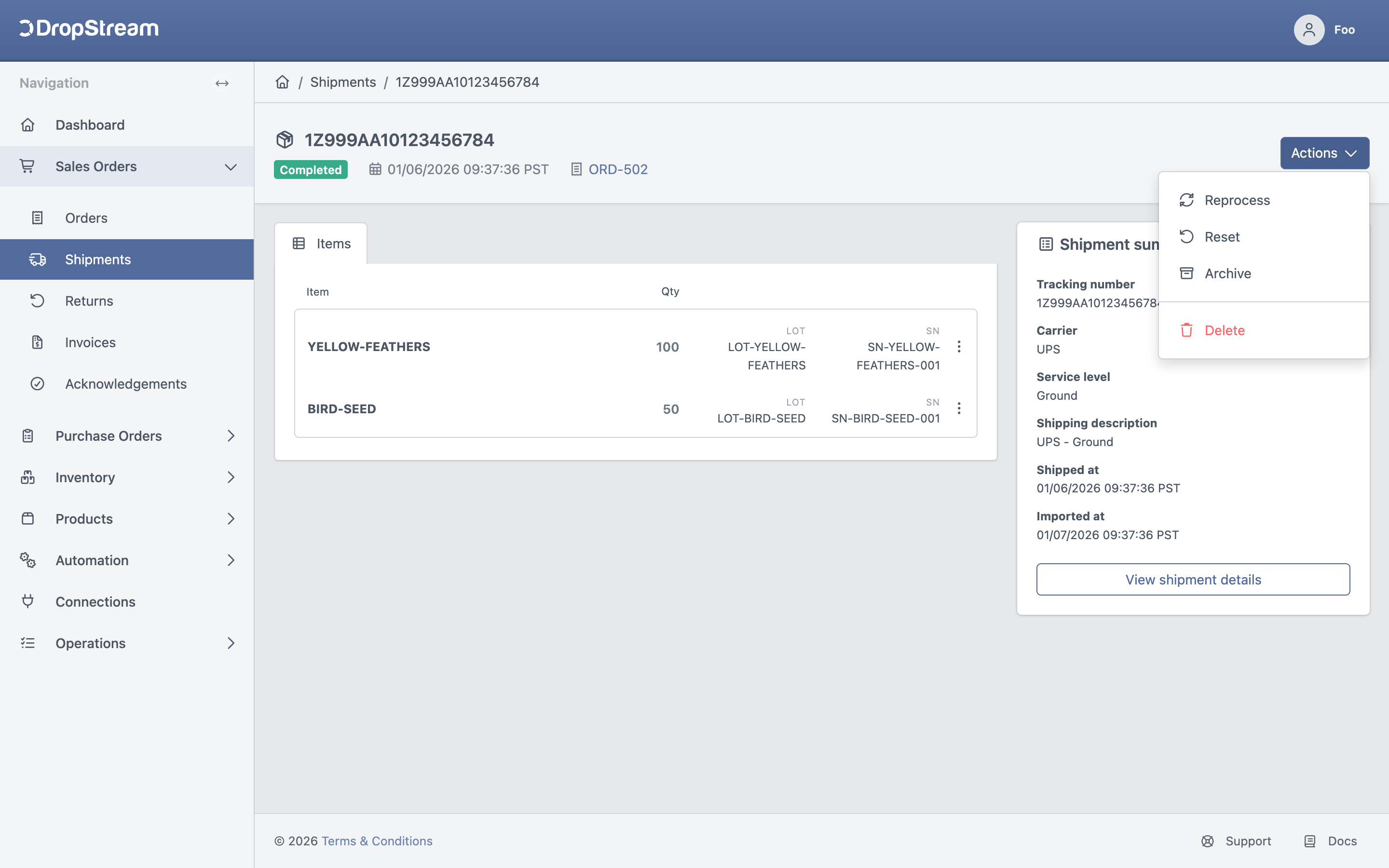Choose Delete from the Actions menu
This screenshot has height=868, width=1389.
point(1264,331)
